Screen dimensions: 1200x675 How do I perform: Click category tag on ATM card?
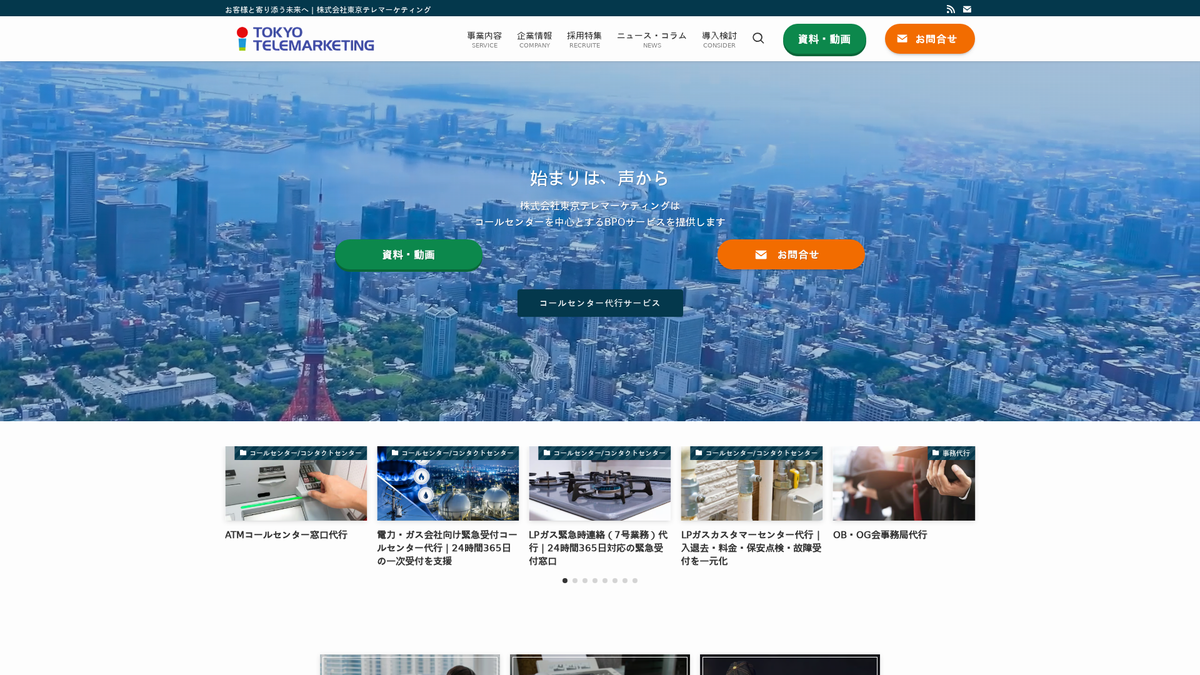301,453
